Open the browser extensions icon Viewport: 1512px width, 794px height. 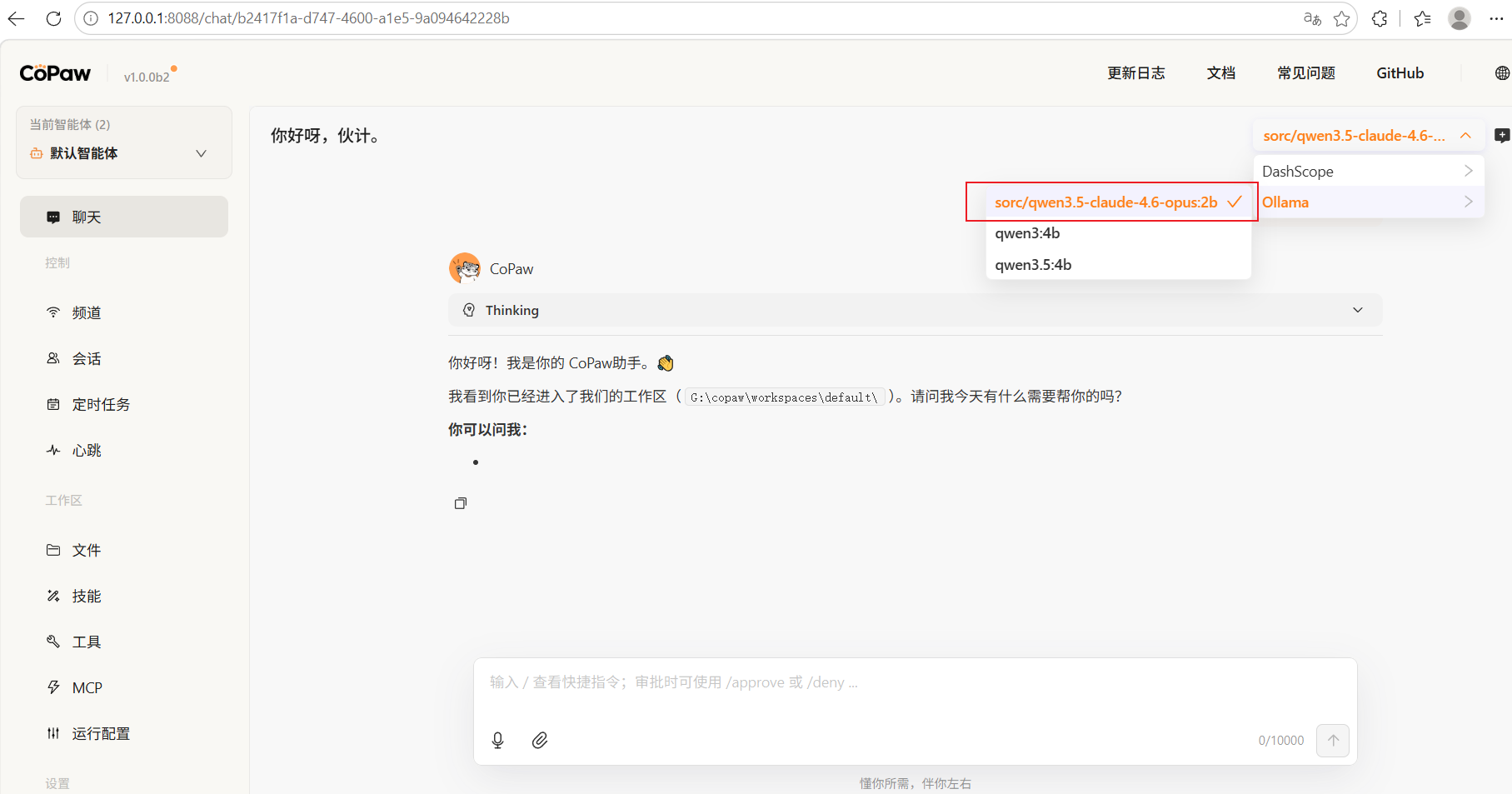click(x=1380, y=18)
